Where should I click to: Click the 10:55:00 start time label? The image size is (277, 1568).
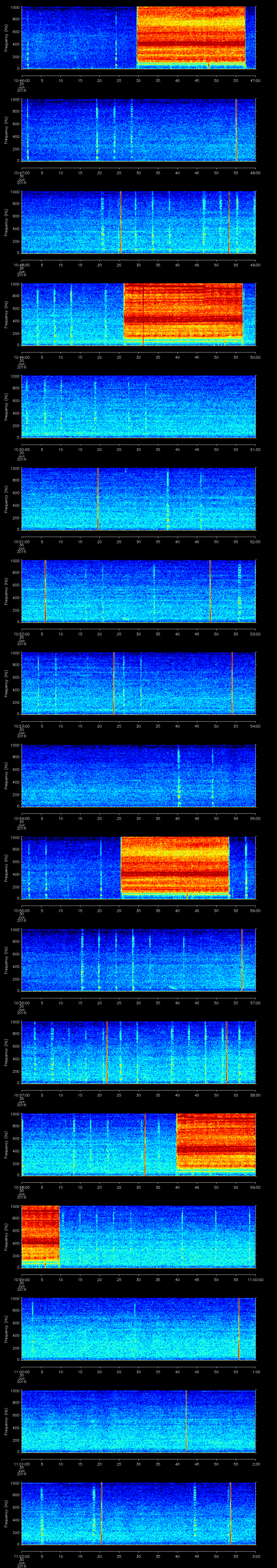22,910
